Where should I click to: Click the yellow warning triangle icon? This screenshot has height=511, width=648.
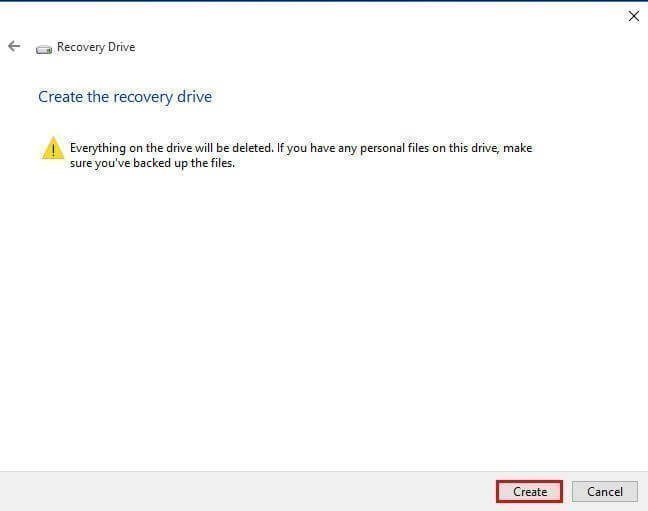click(x=53, y=148)
